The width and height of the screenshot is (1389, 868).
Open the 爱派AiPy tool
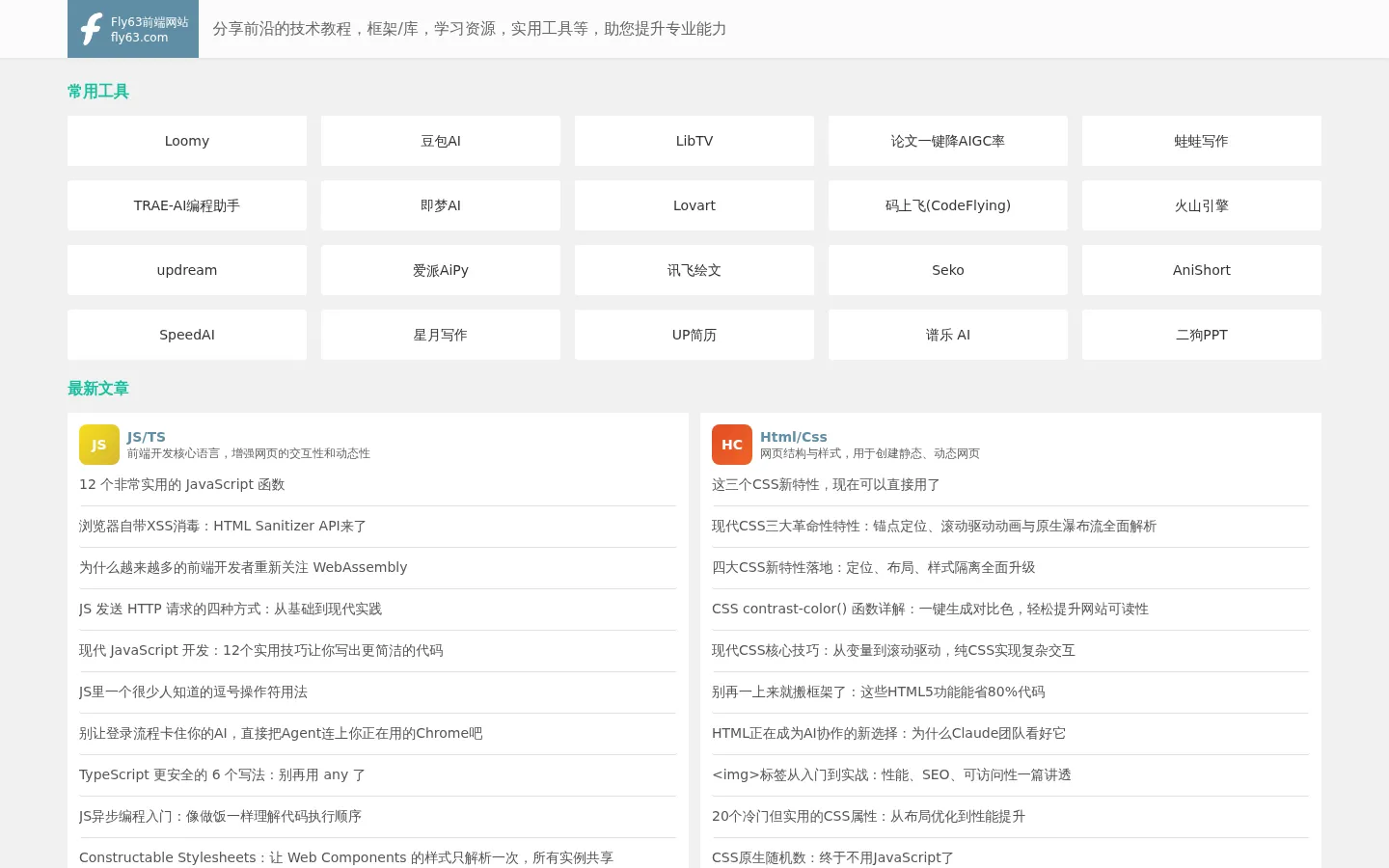[441, 270]
